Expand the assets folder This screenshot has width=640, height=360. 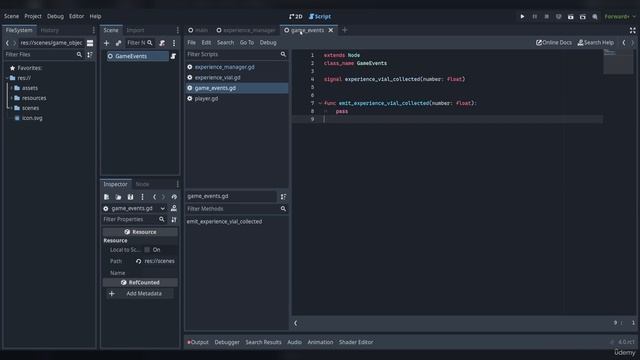[x=11, y=88]
